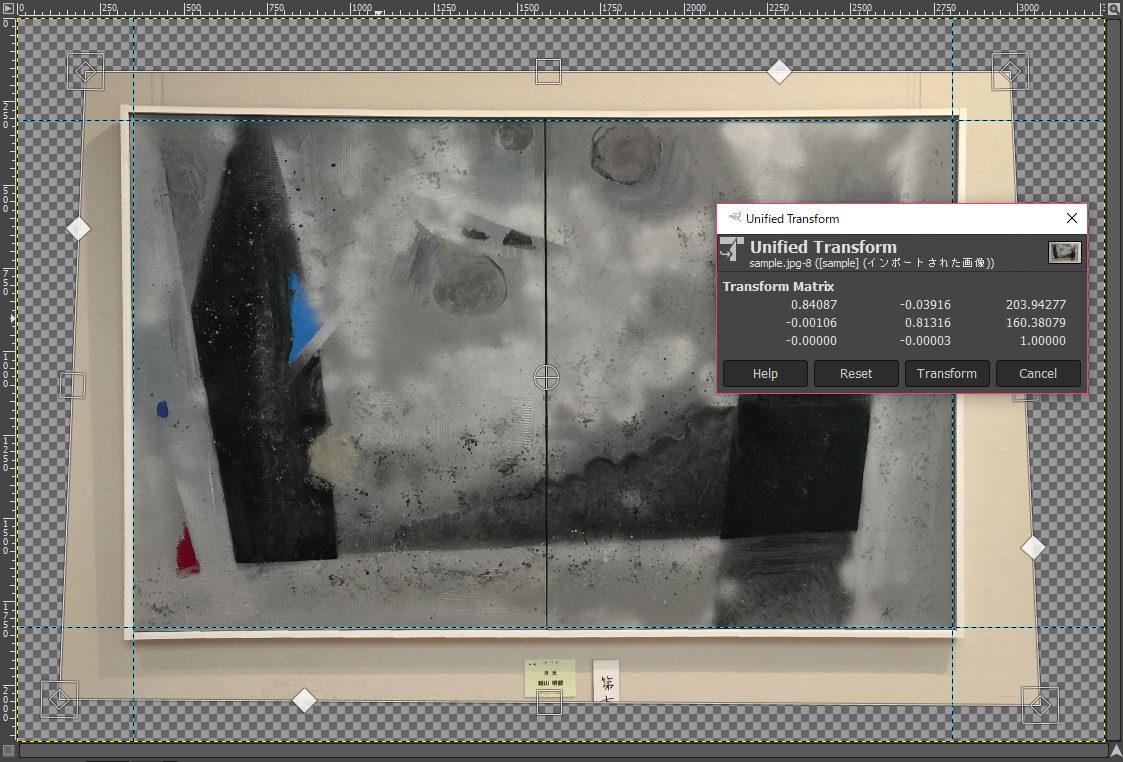The image size is (1123, 762).
Task: Click the left-middle square scale handle
Action: [x=72, y=385]
